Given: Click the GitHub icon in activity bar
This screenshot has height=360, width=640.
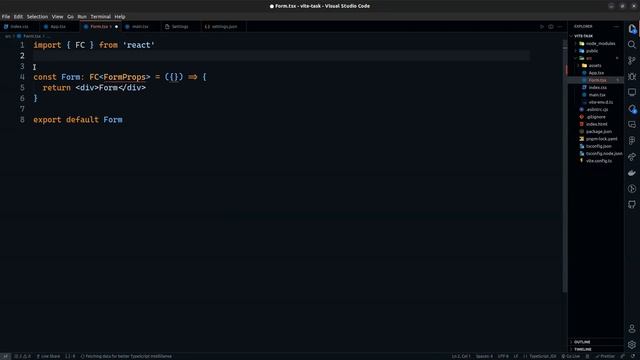Looking at the screenshot, I should [x=632, y=204].
